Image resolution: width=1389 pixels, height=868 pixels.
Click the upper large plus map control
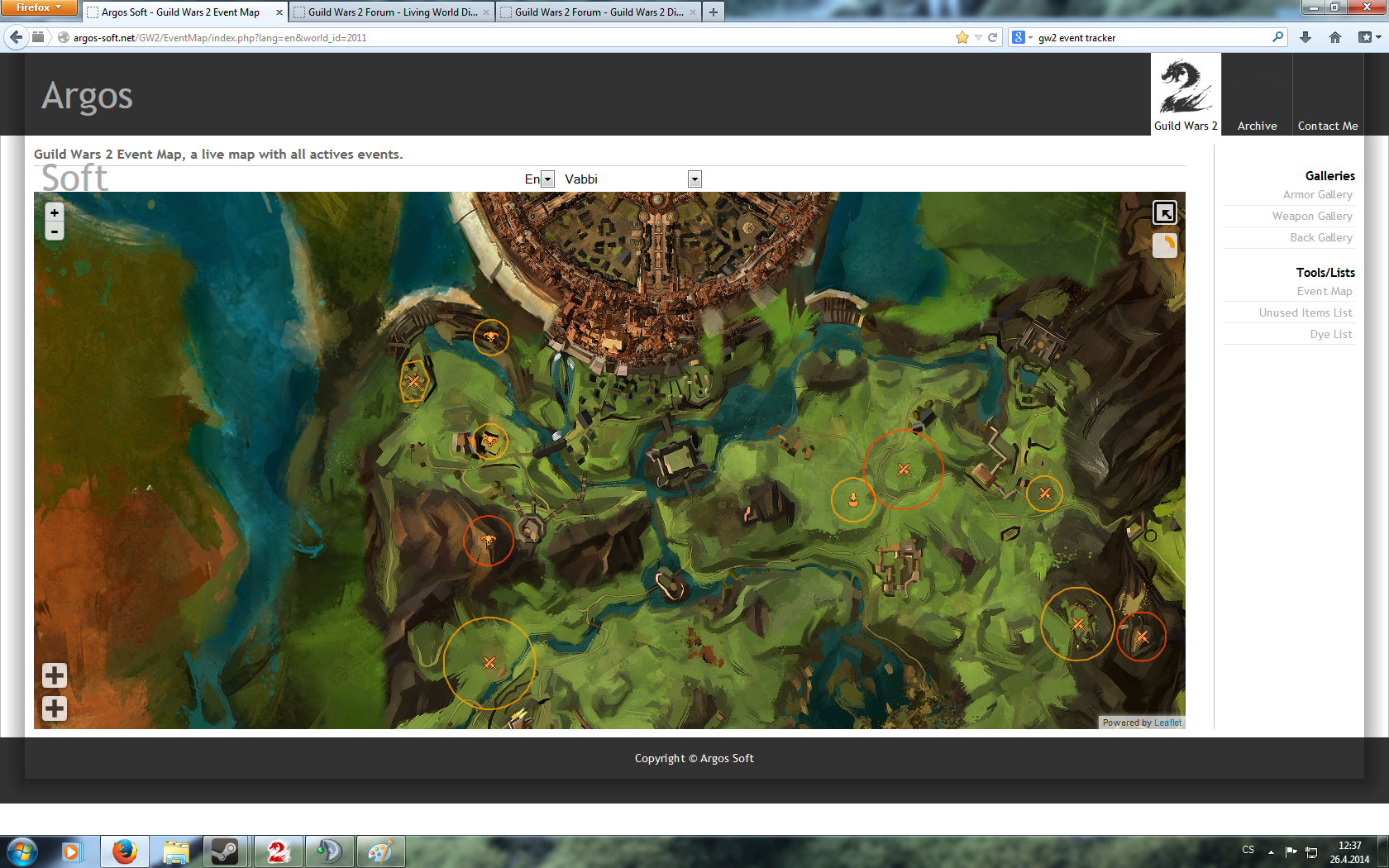tap(55, 675)
